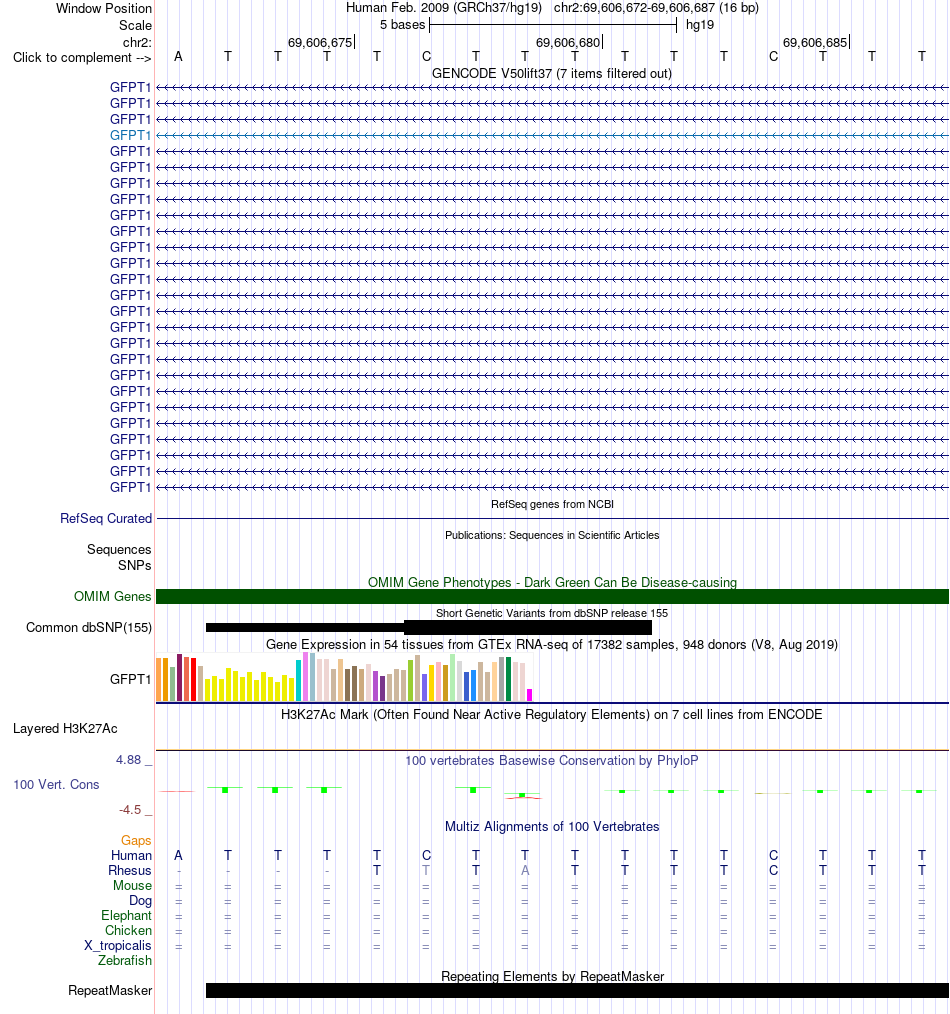Click the dark green OMIM Genes bar
Screen dimensions: 950x1014
(x=552, y=596)
